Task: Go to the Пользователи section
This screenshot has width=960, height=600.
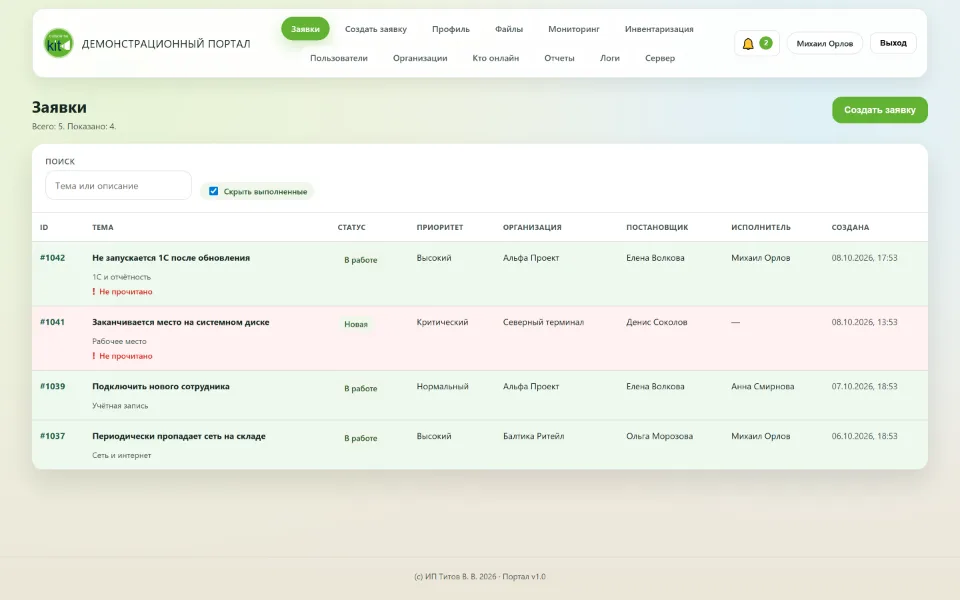Action: (x=339, y=58)
